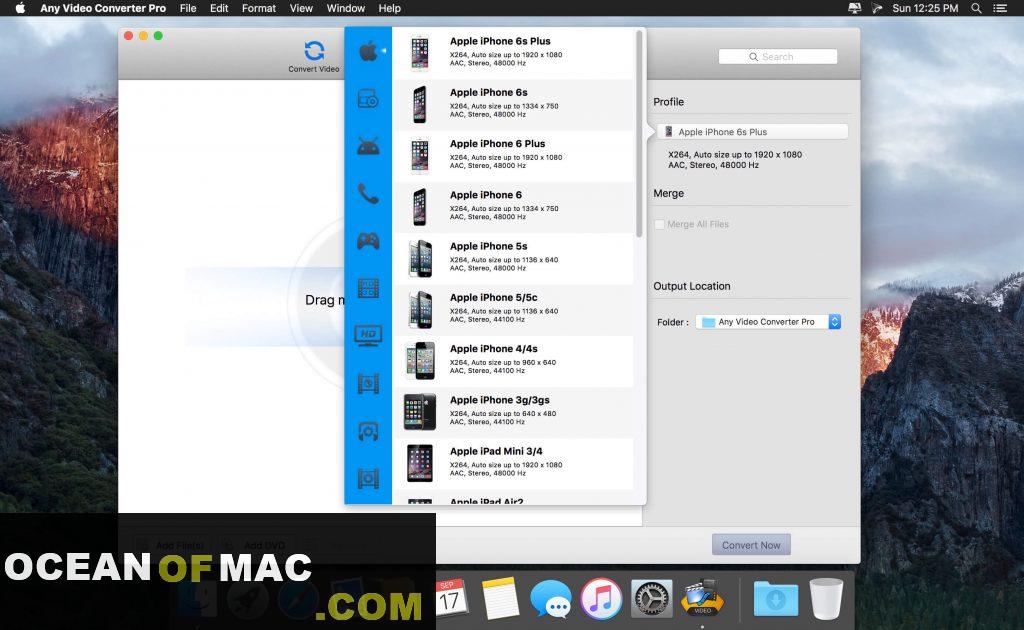Open the File menu
Viewport: 1024px width, 630px height.
tap(188, 8)
